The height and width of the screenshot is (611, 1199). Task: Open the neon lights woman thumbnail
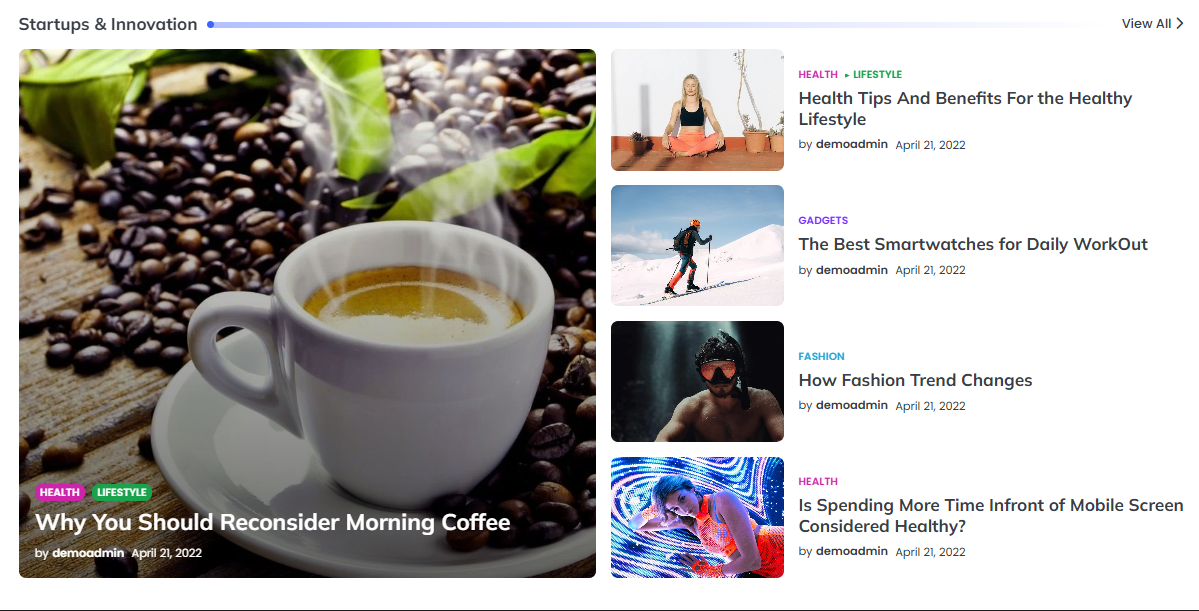(x=697, y=517)
